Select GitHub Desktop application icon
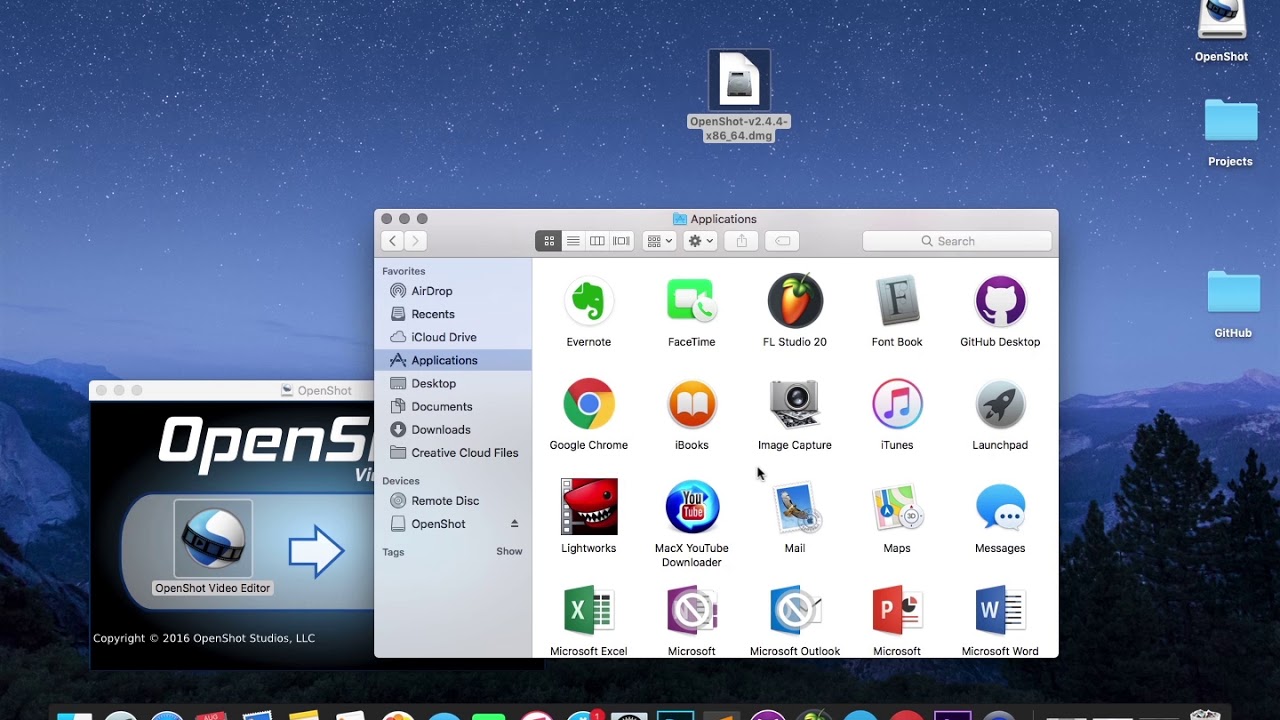Screen dimensions: 1280x720 (1000, 301)
